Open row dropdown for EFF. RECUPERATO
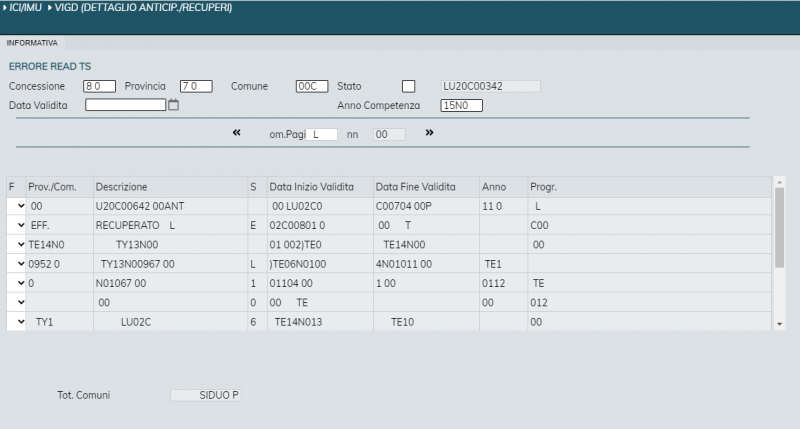This screenshot has width=800, height=429. click(19, 225)
